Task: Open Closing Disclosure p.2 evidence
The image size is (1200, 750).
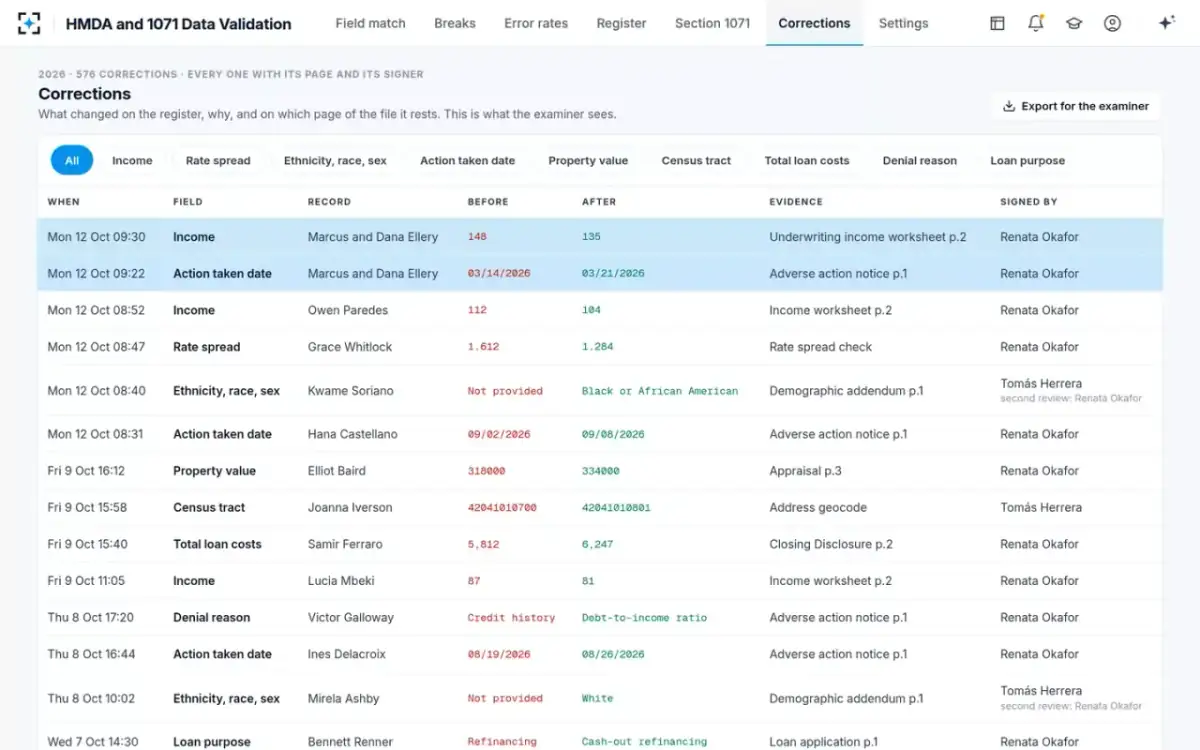Action: tap(831, 544)
